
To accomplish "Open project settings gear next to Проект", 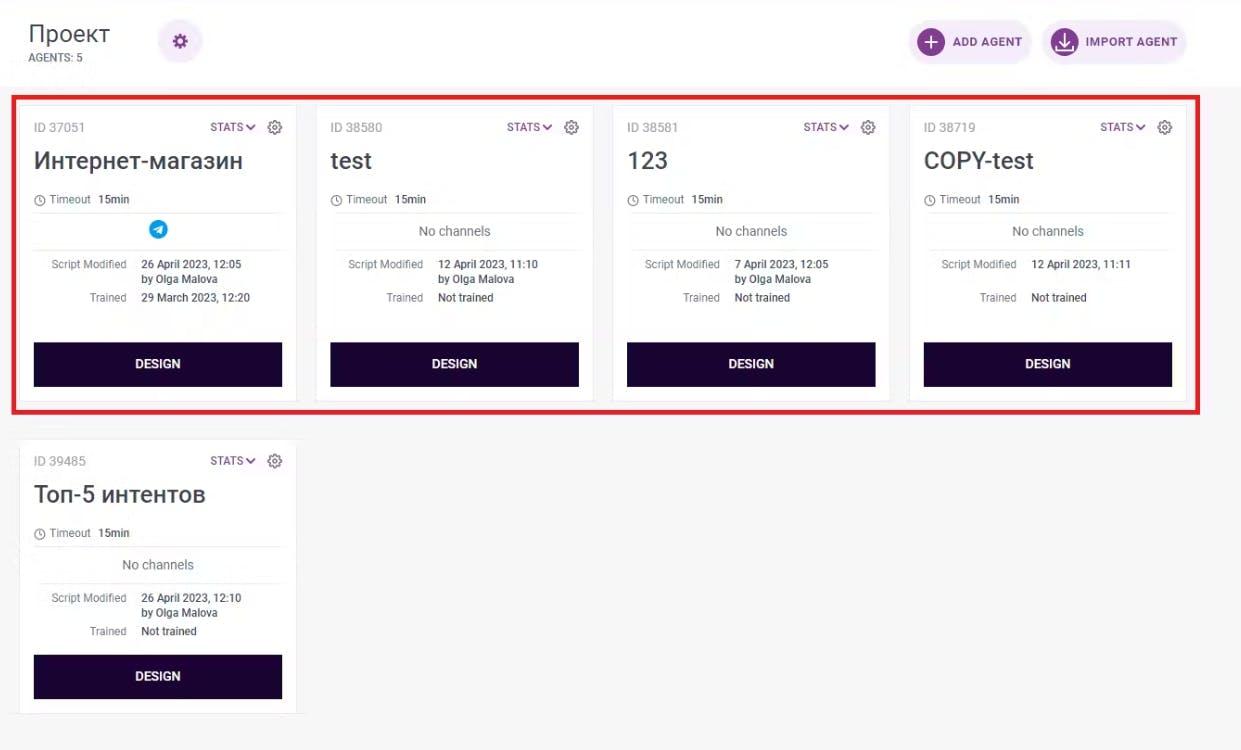I will (x=180, y=41).
